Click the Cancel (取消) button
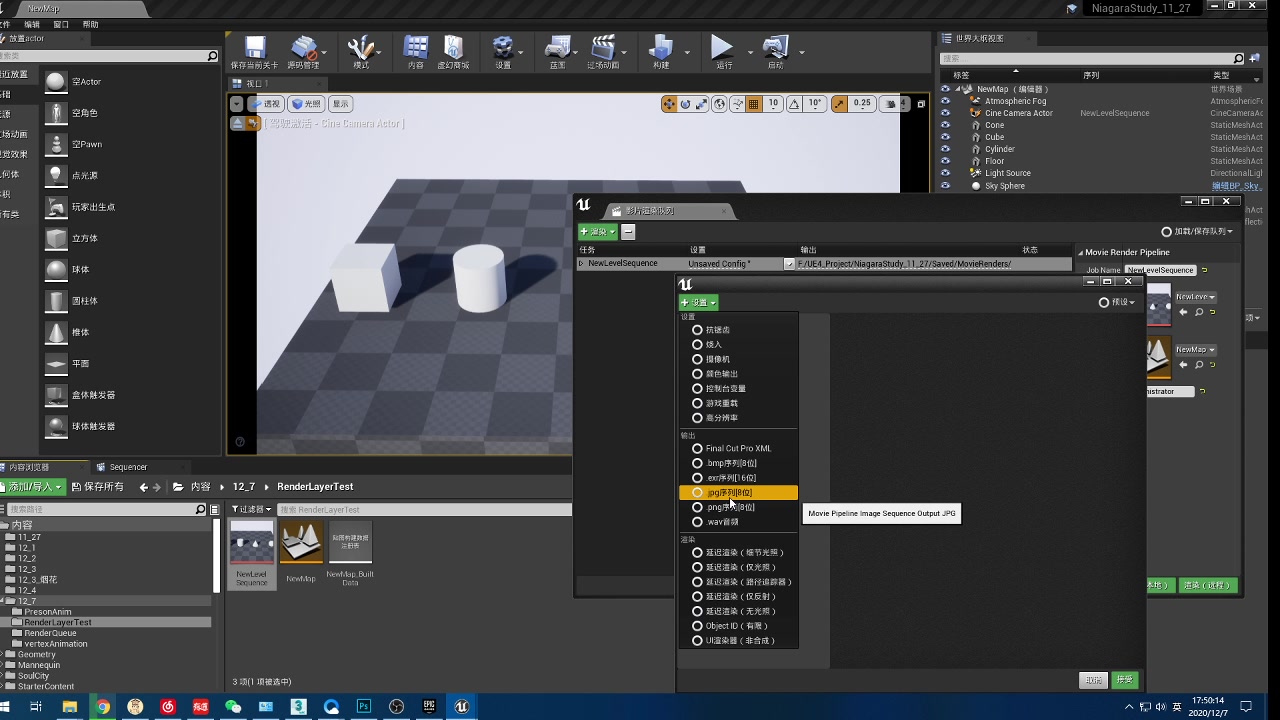This screenshot has width=1280, height=720. coord(1093,680)
